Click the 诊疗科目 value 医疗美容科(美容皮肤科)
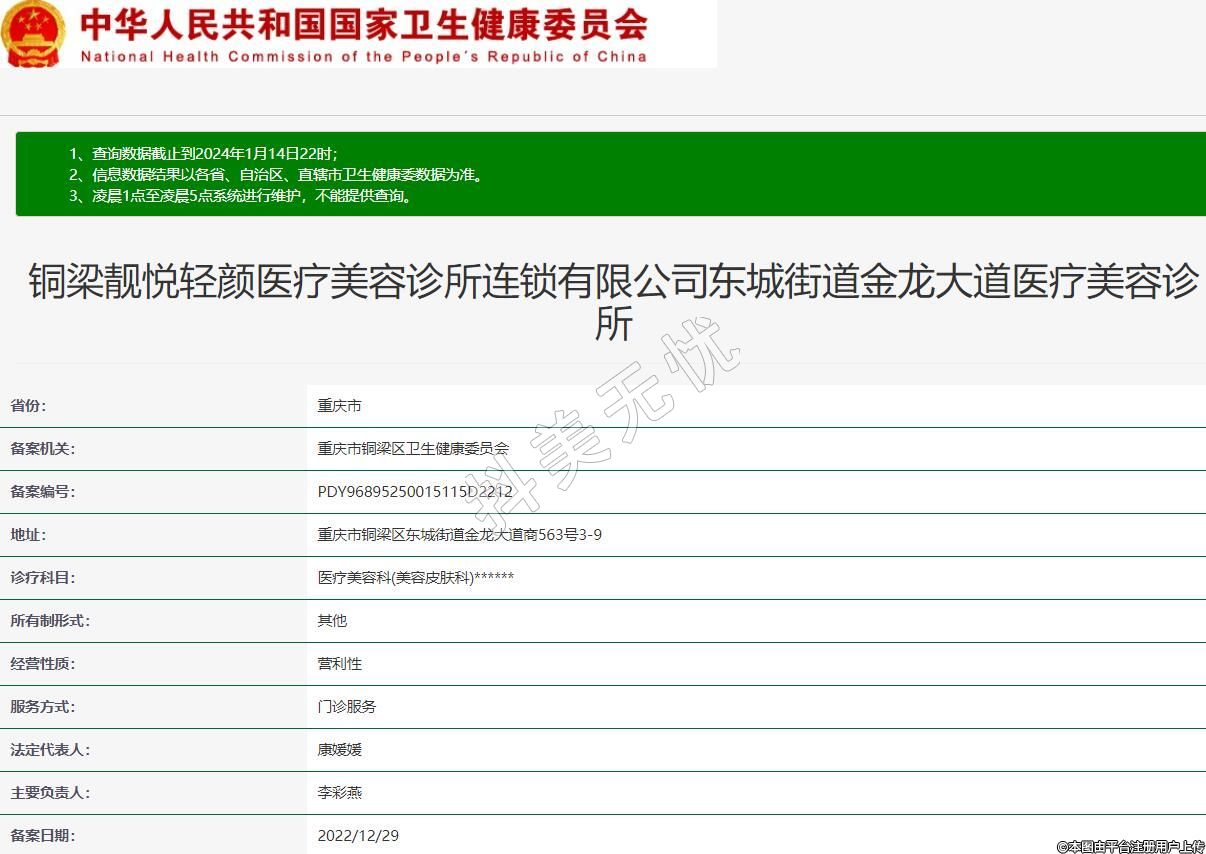Image resolution: width=1206 pixels, height=854 pixels. 415,578
